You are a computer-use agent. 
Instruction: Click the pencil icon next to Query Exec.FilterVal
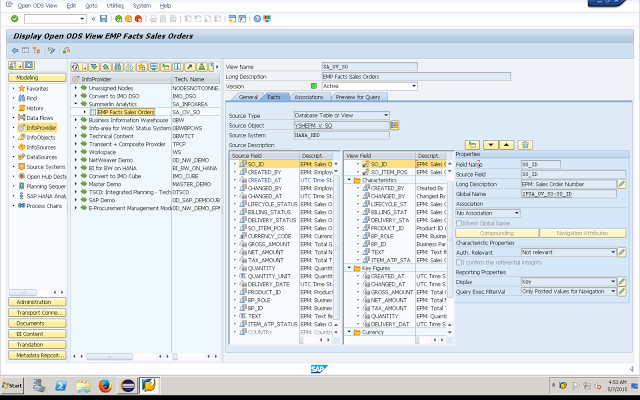(621, 291)
